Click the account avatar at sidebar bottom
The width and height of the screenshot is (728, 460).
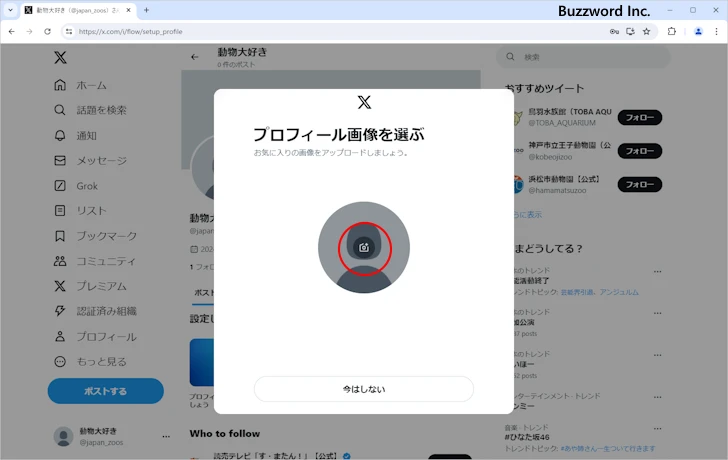(x=63, y=436)
